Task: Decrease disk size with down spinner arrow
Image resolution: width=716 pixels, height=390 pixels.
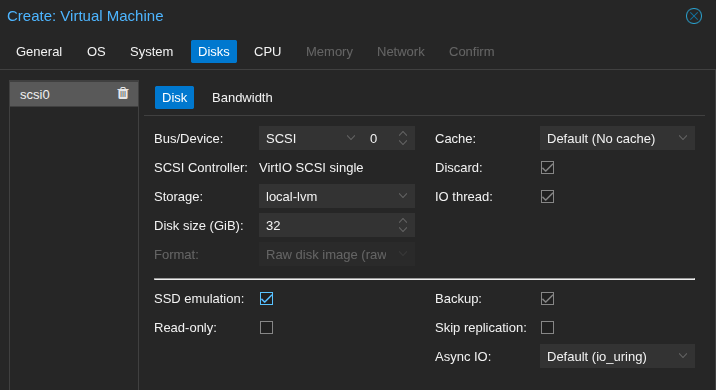Action: click(403, 230)
